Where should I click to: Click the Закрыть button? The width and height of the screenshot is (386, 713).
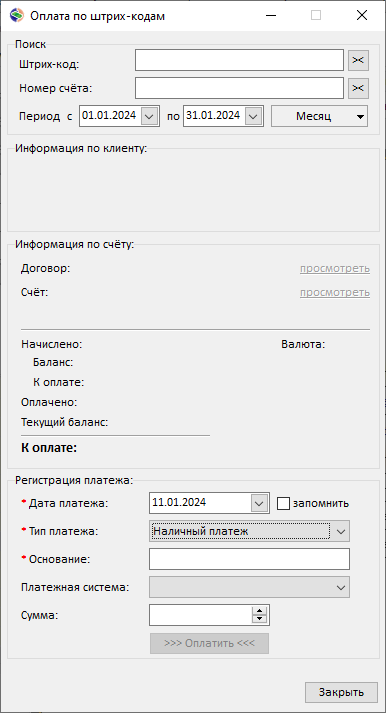pos(341,693)
